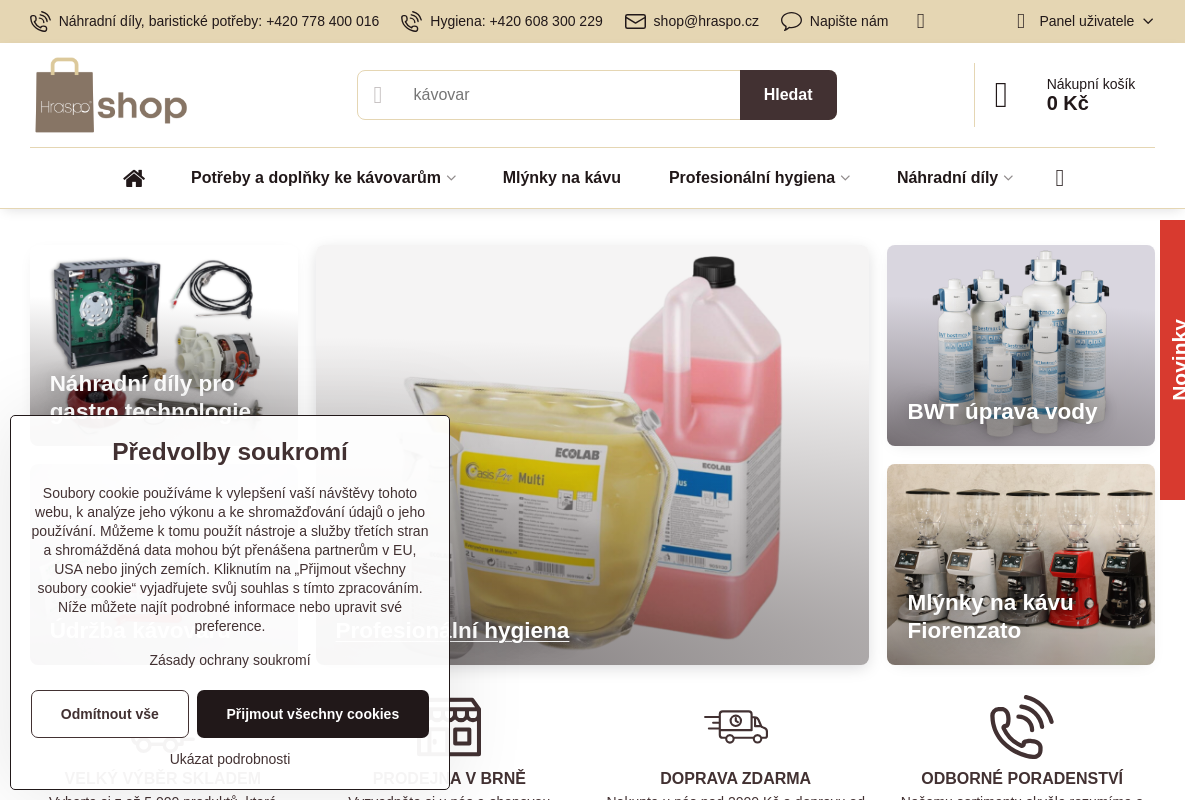Call spare parts number +420 778 400 016
The height and width of the screenshot is (800, 1200).
coord(322,21)
